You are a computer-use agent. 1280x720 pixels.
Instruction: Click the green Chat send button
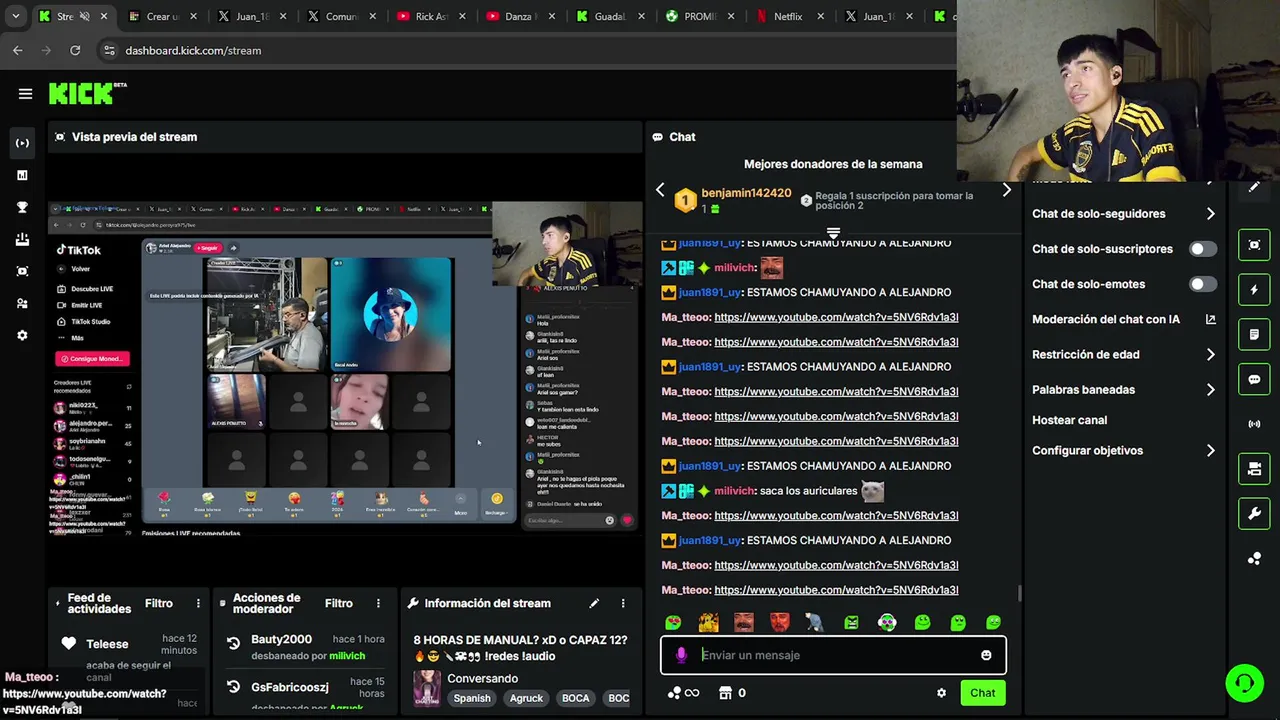(x=982, y=693)
